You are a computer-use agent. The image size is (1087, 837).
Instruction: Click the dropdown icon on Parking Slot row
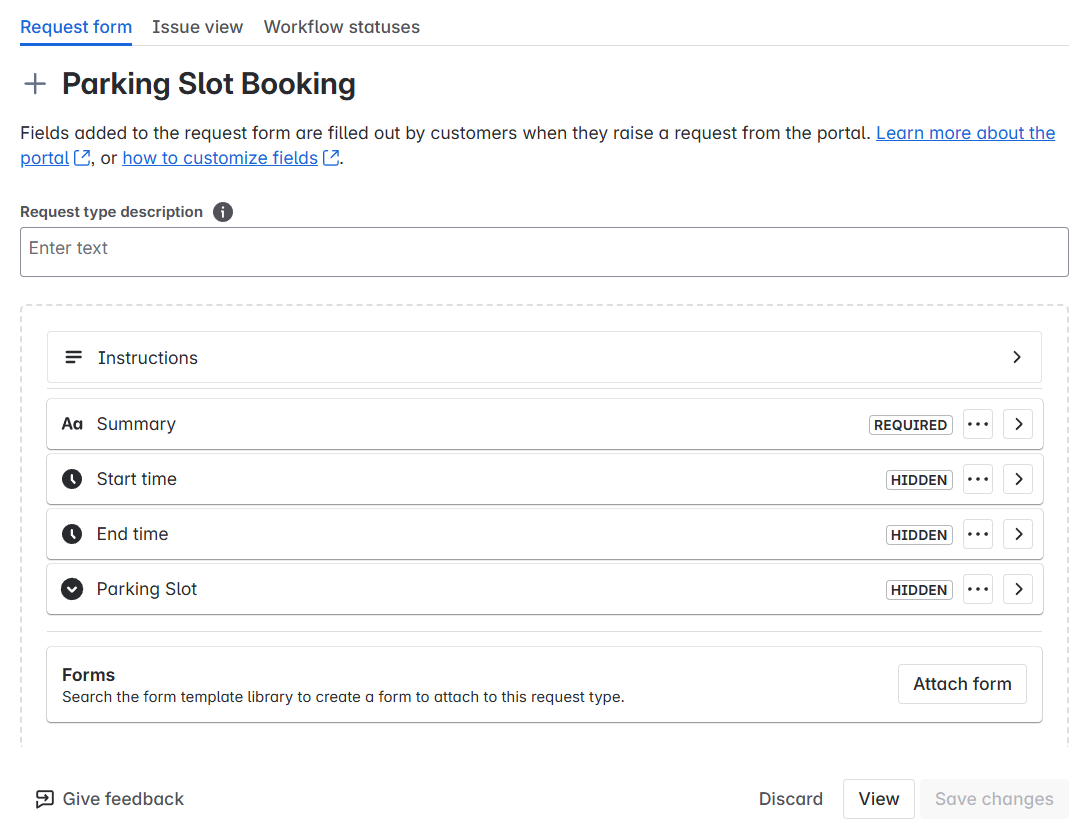point(72,589)
